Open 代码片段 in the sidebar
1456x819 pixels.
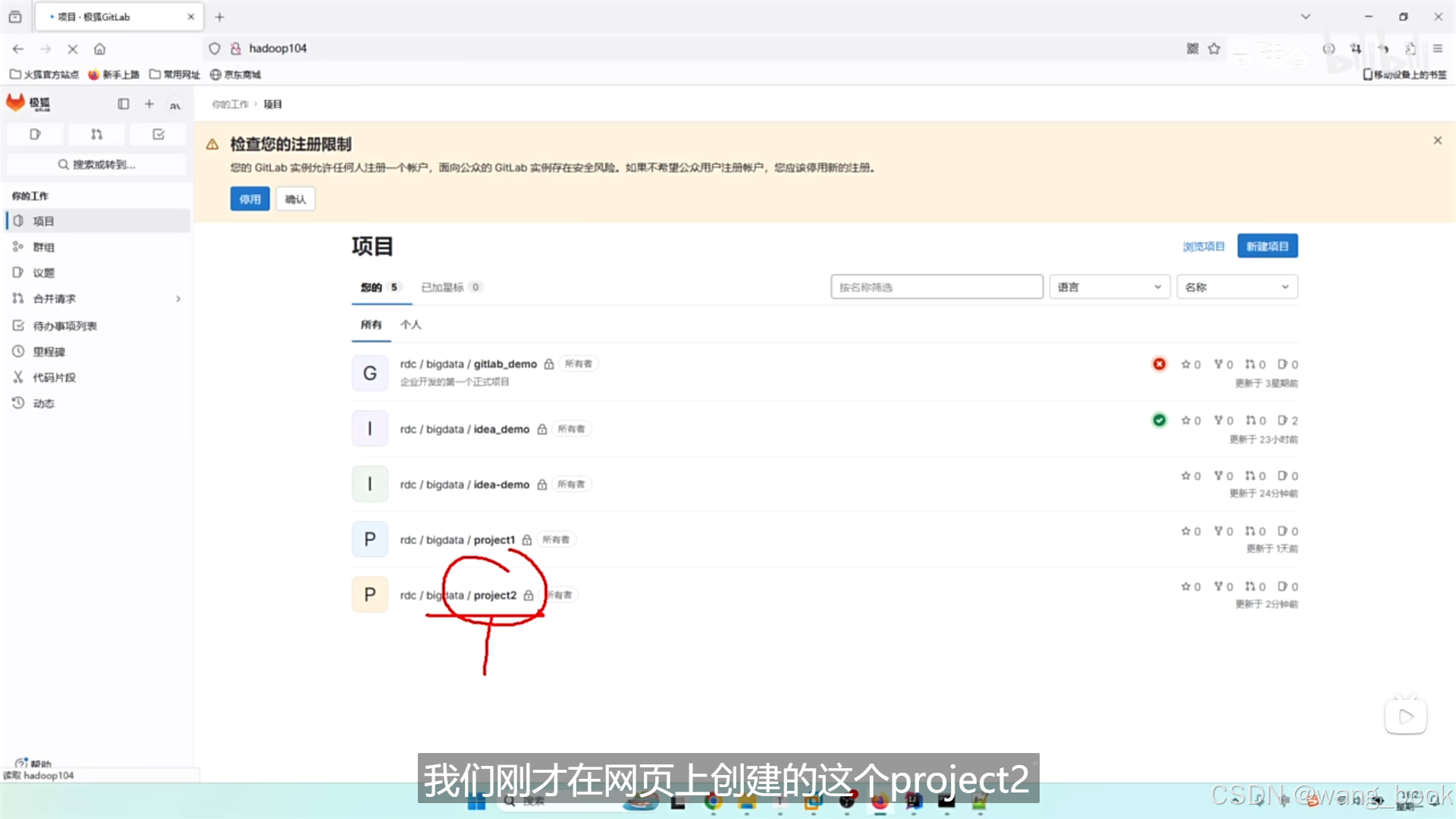coord(97,378)
